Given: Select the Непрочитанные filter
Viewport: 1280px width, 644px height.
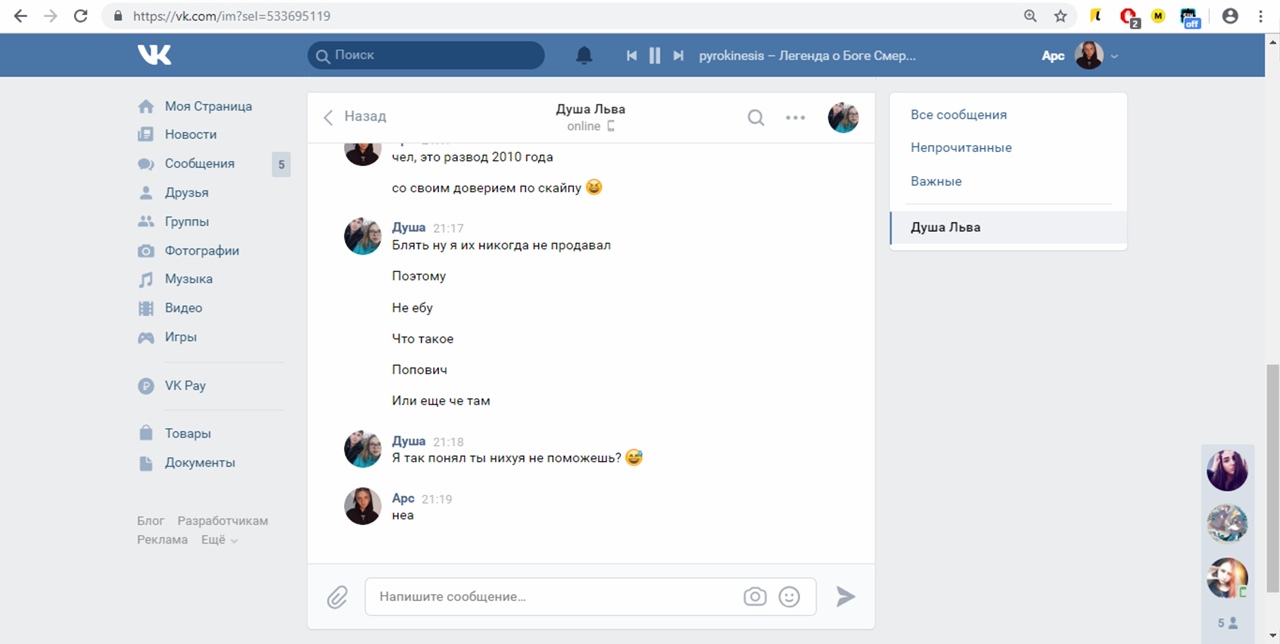Looking at the screenshot, I should (x=961, y=148).
